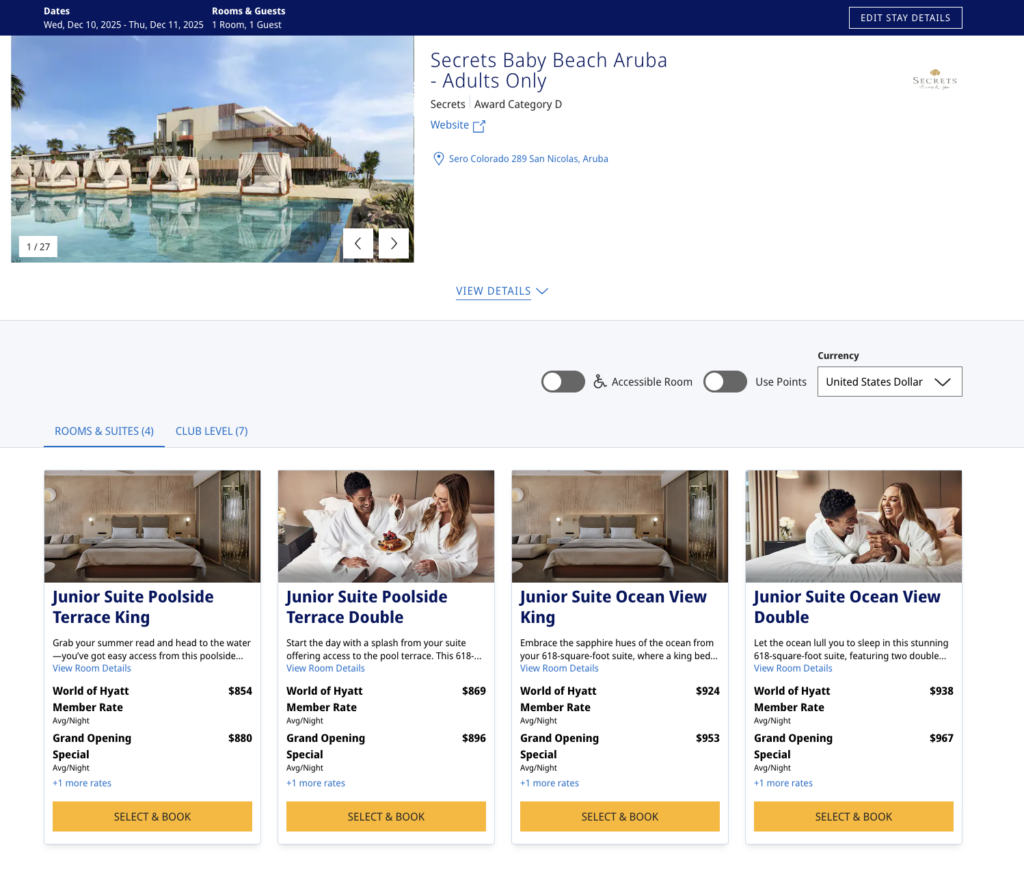Screen dimensions: 1024x878
Task: Show +1 more rates for Poolside Terrace King
Action: [x=82, y=783]
